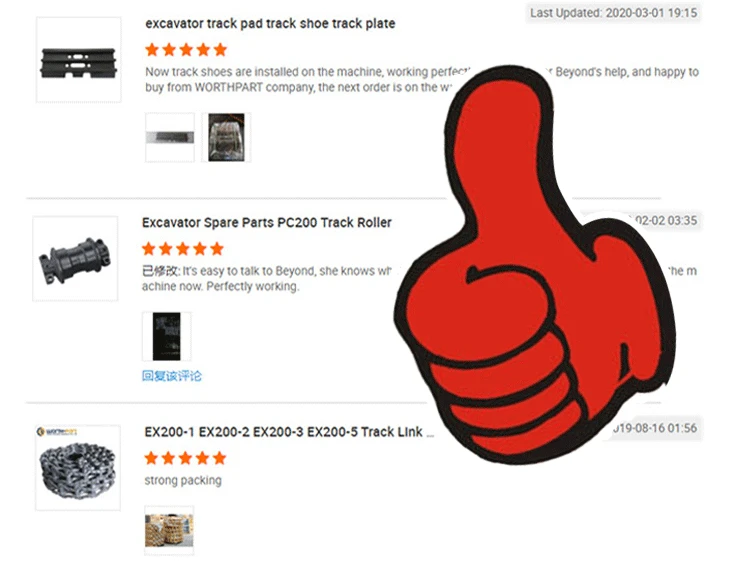Open 'Excavator Spare Parts PC200 Track Roller' title
Image resolution: width=750 pixels, height=567 pixels.
267,223
